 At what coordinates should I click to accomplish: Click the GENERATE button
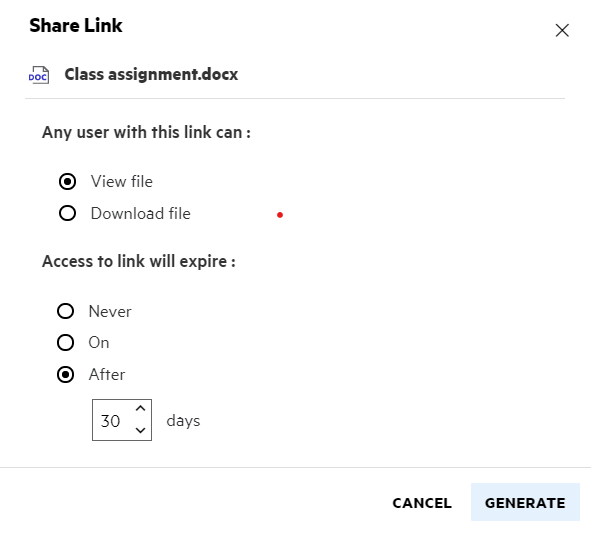[525, 502]
